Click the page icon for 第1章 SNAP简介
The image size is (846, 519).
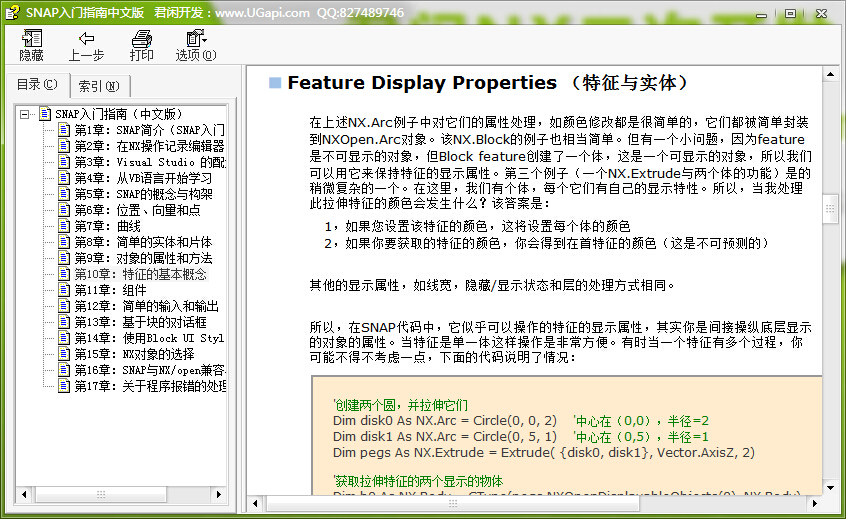(64, 130)
